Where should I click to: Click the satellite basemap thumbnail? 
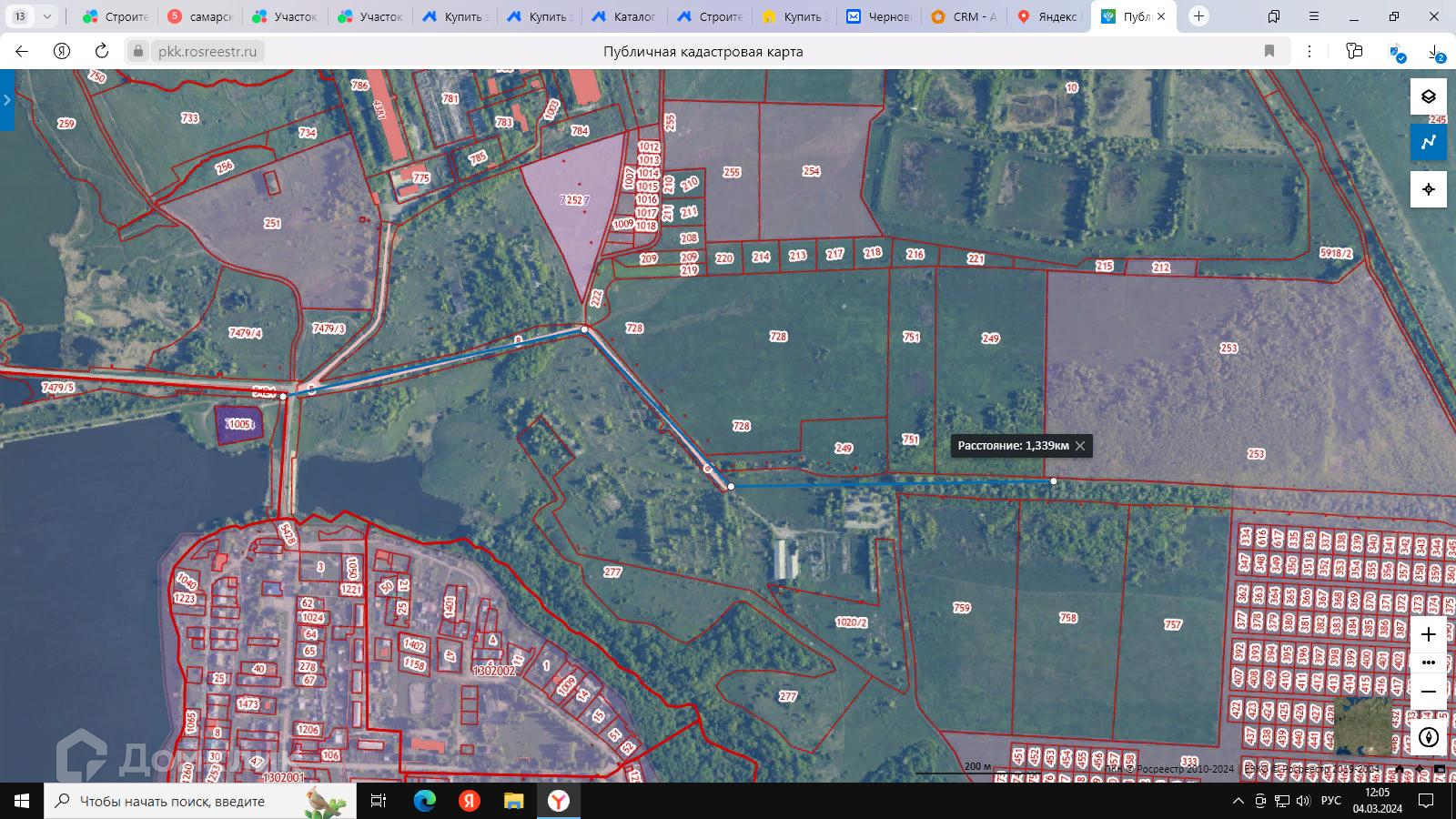point(1362,726)
